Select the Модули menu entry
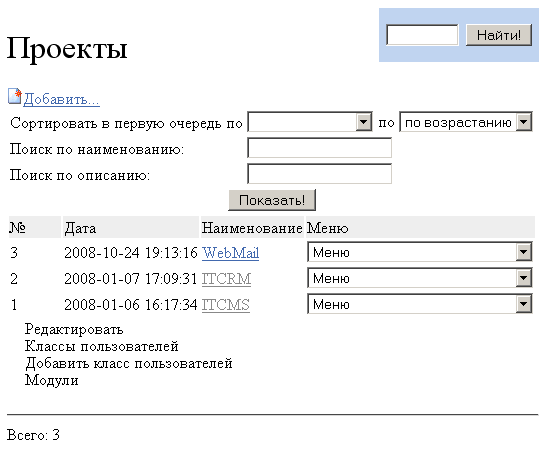The image size is (545, 452). pos(51,380)
